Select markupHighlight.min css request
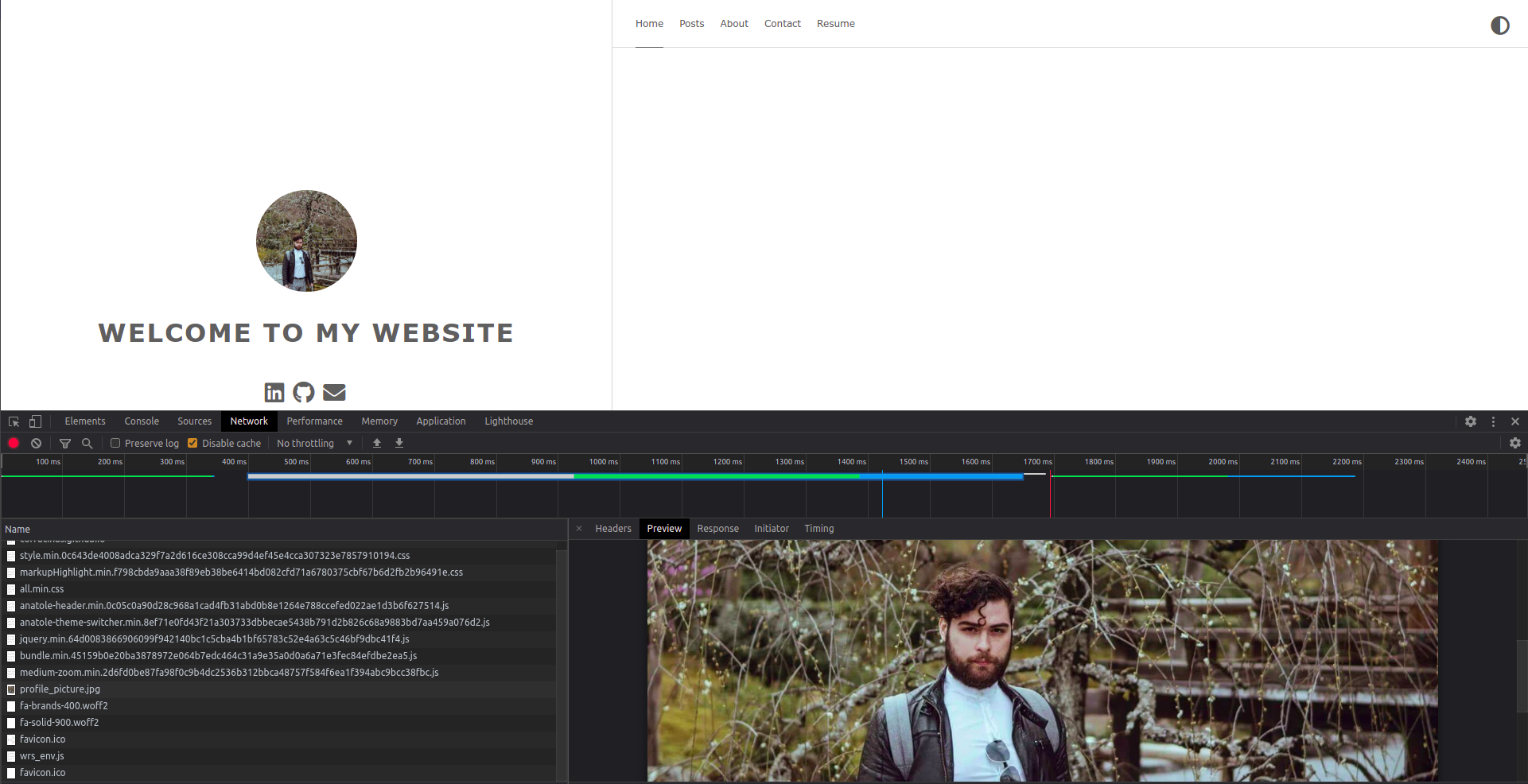The width and height of the screenshot is (1528, 784). (x=278, y=572)
